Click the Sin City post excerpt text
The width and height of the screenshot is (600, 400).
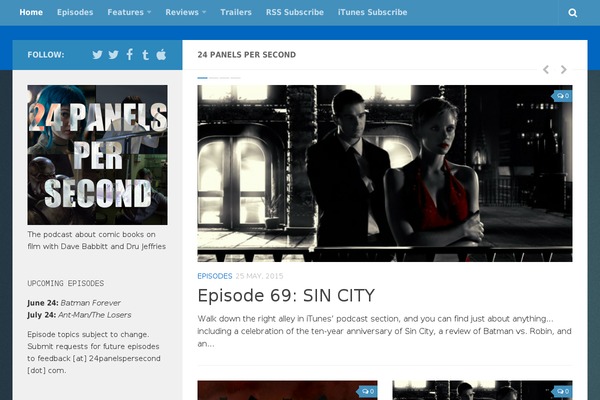pyautogui.click(x=385, y=331)
